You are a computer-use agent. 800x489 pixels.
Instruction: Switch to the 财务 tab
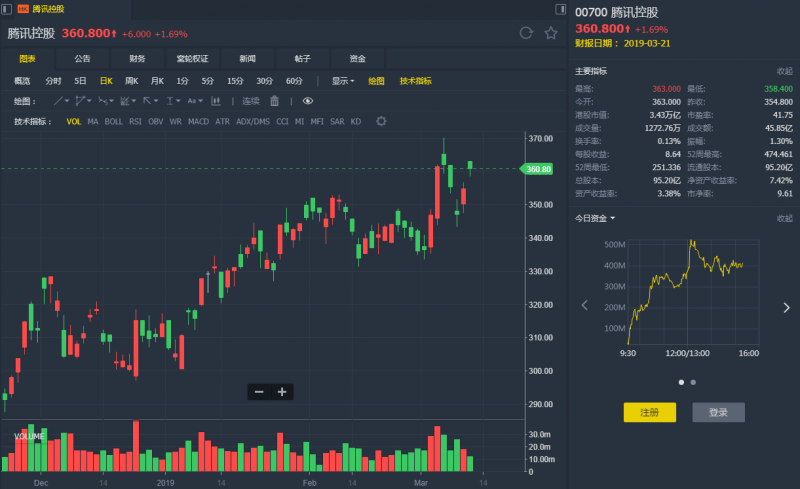[x=137, y=59]
